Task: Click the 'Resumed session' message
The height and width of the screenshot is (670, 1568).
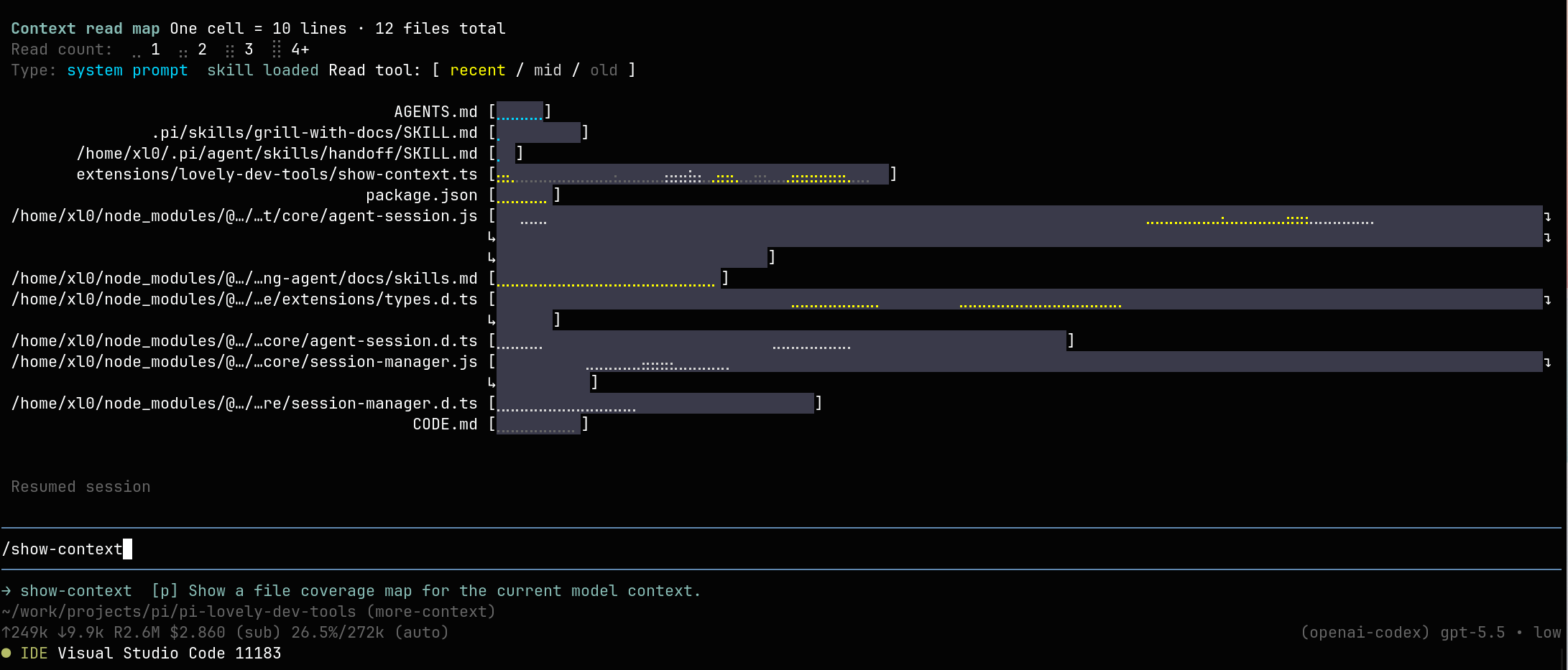Action: pos(80,487)
